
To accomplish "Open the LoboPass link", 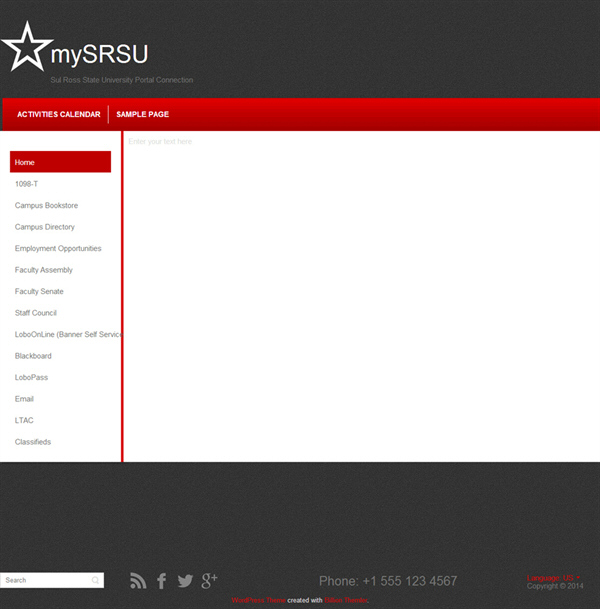I will pyautogui.click(x=31, y=378).
